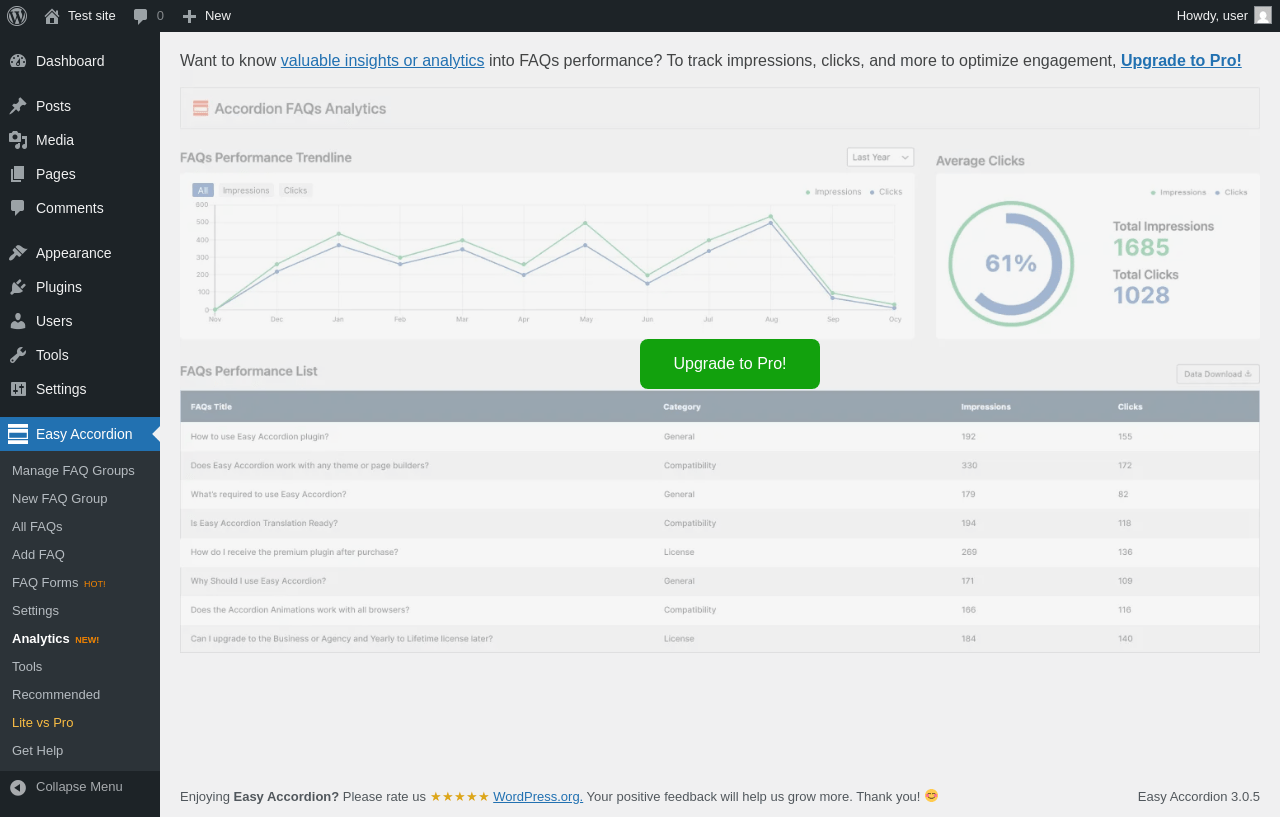Screen dimensions: 1280x817
Task: Click the Appearance brush icon
Action: (x=18, y=253)
